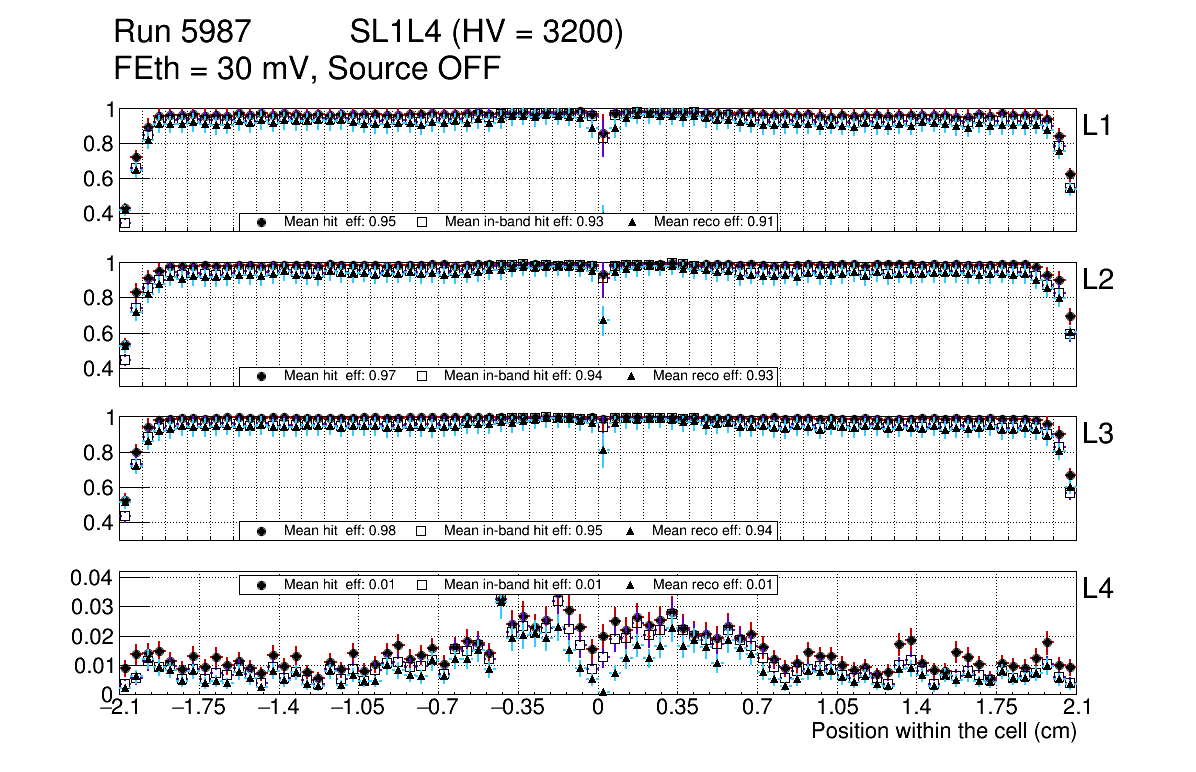This screenshot has width=1196, height=772.
Task: Select 'Mean in-band hit eff: 0.95' legend text
Action: coord(523,530)
